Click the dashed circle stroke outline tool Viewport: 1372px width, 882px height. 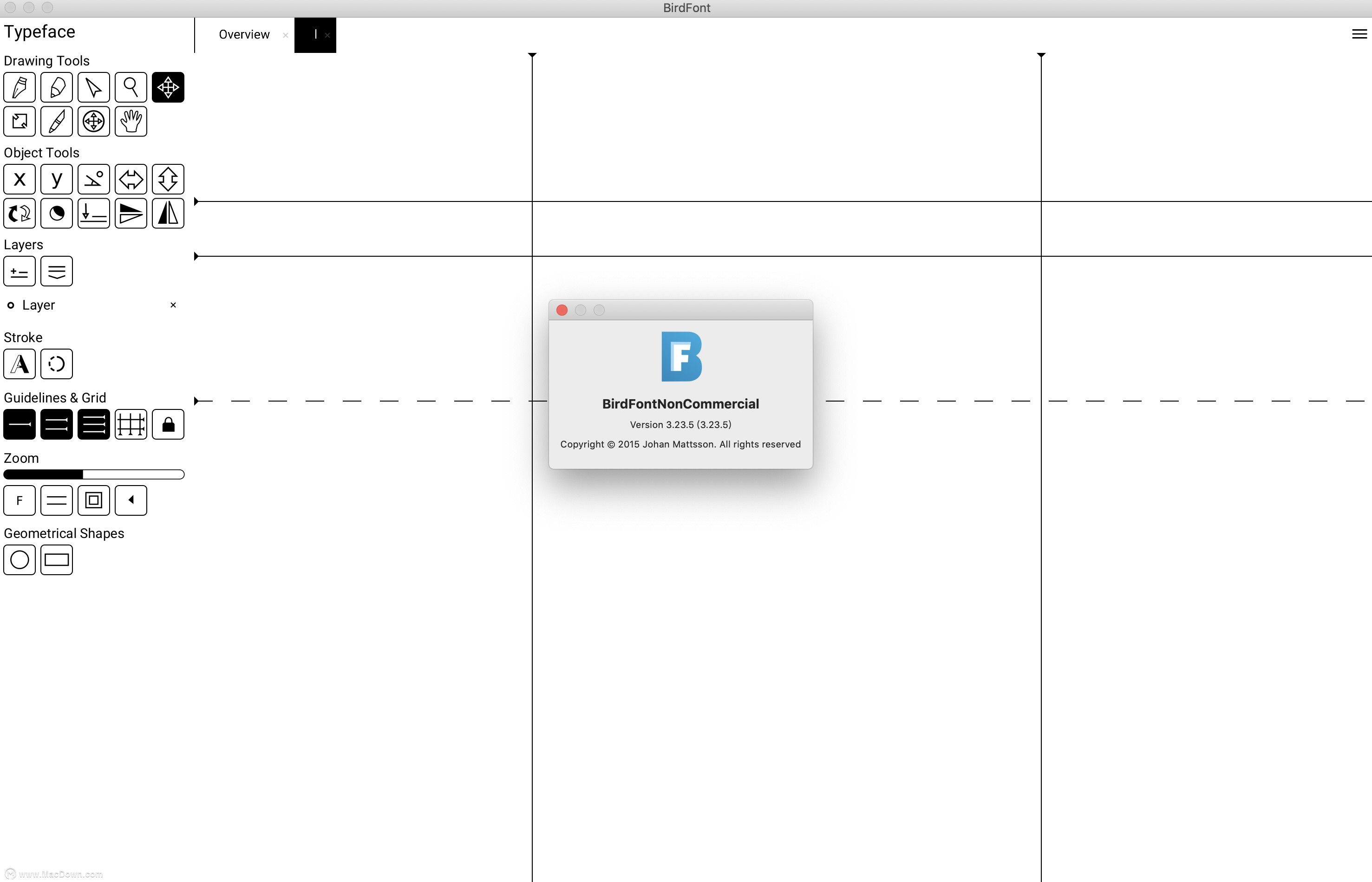point(57,363)
